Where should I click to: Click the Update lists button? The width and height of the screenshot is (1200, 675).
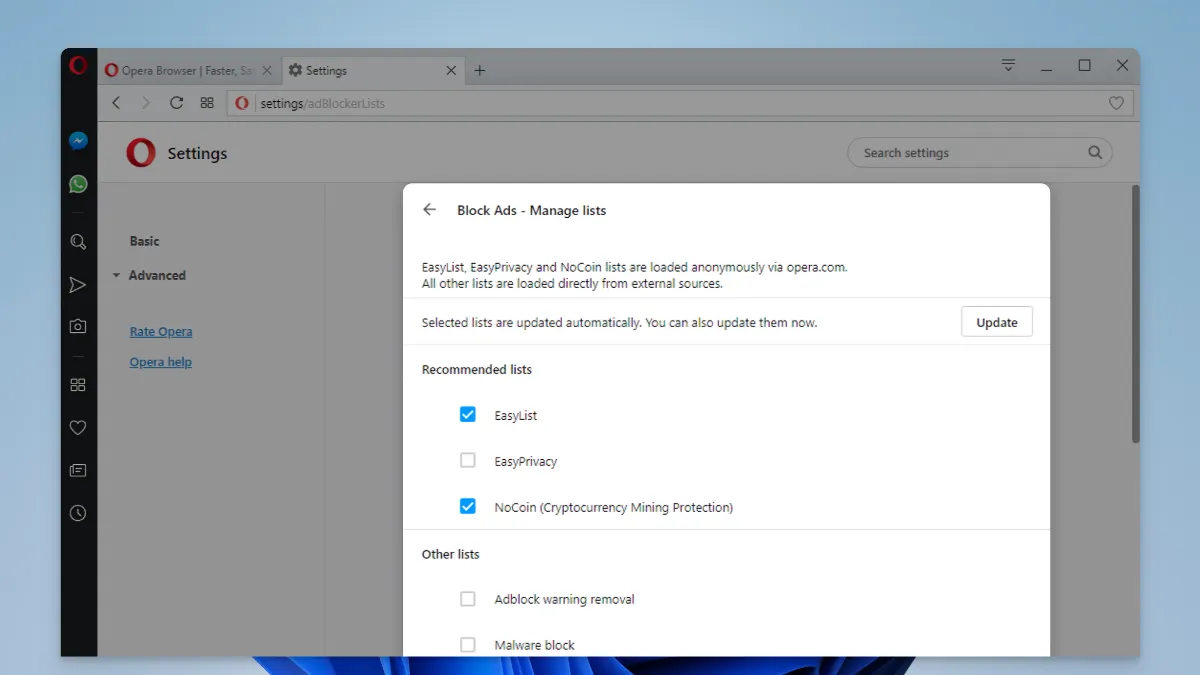coord(996,322)
